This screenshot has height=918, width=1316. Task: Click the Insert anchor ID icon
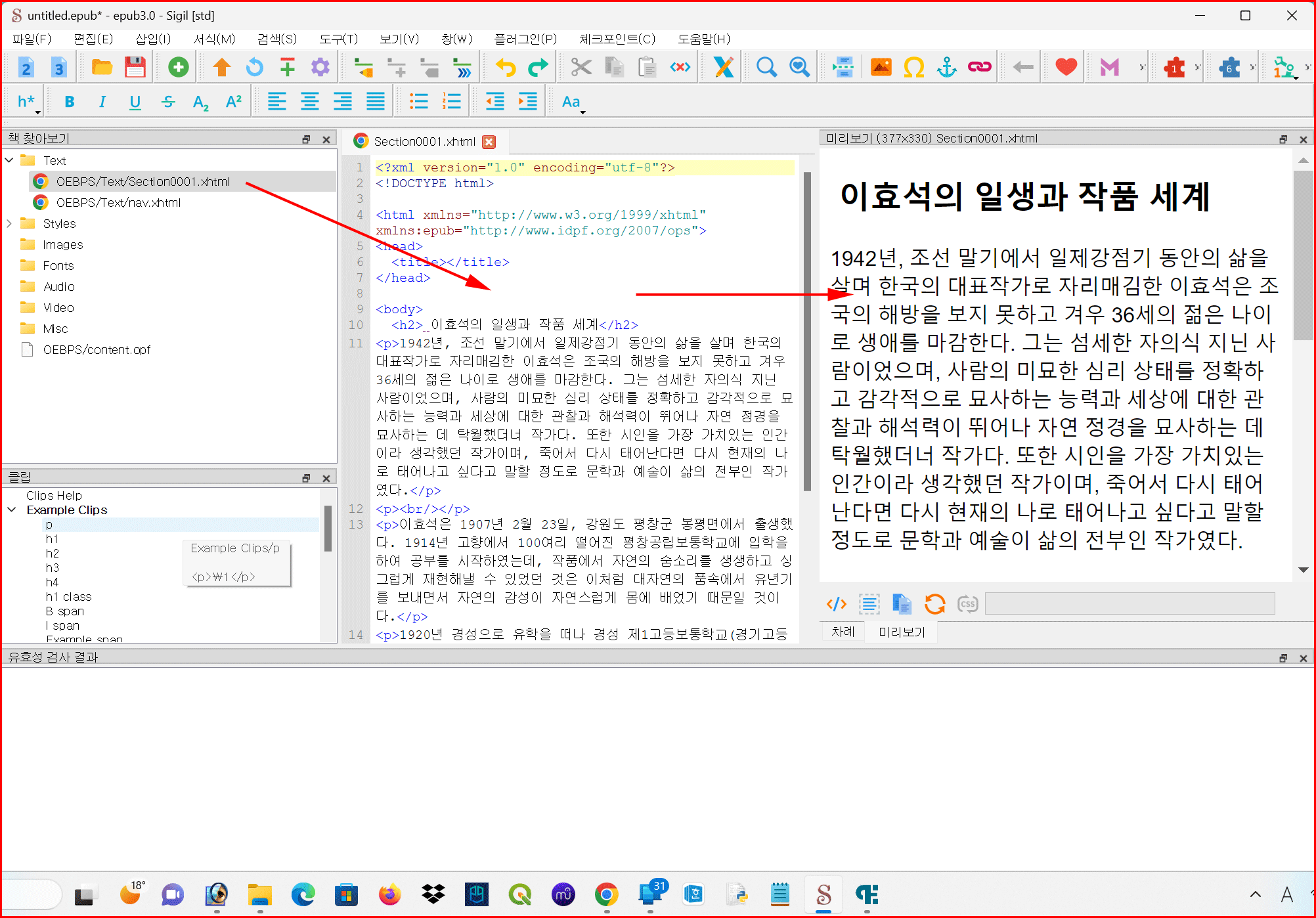(x=946, y=67)
